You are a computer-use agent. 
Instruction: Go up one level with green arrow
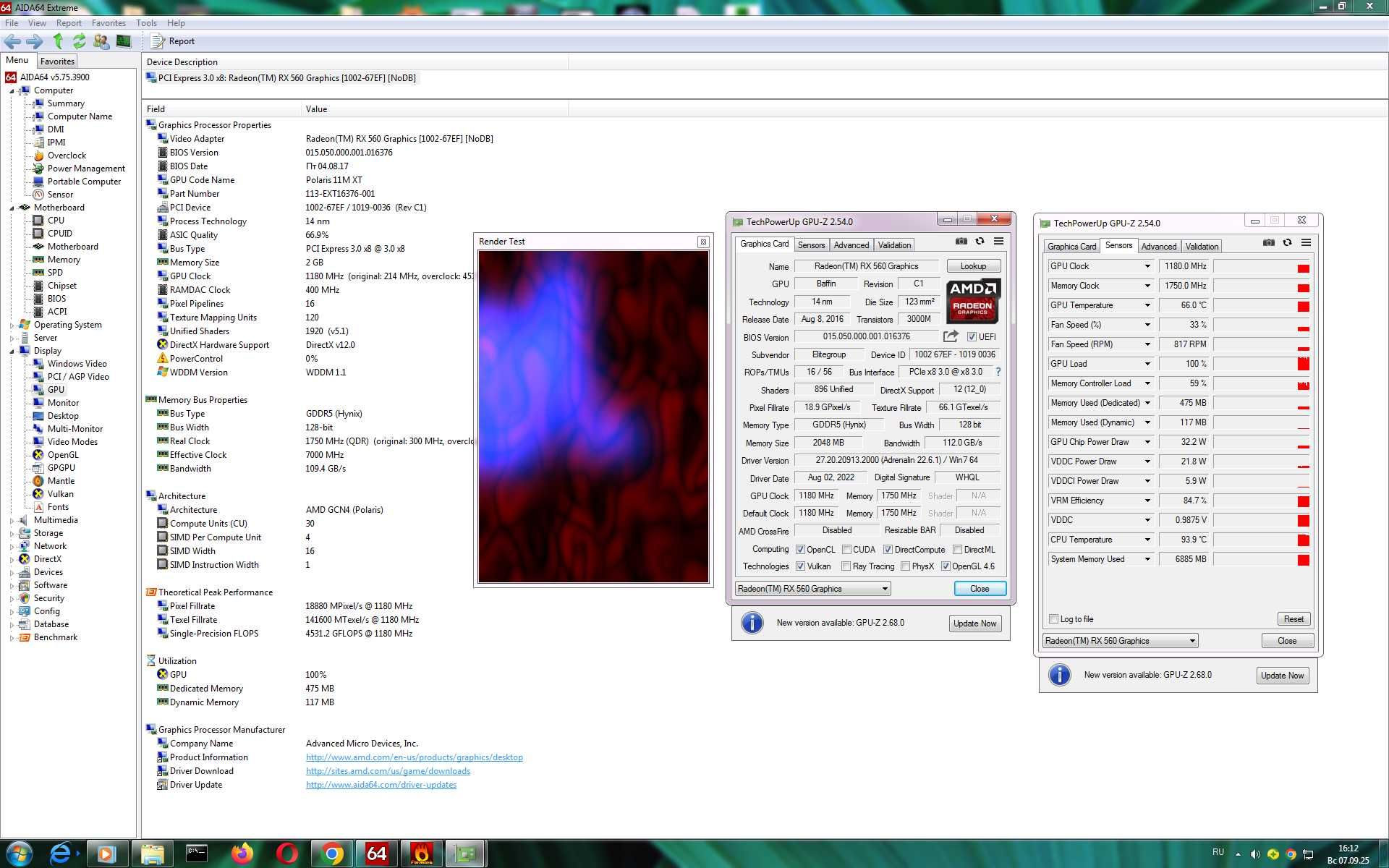58,41
